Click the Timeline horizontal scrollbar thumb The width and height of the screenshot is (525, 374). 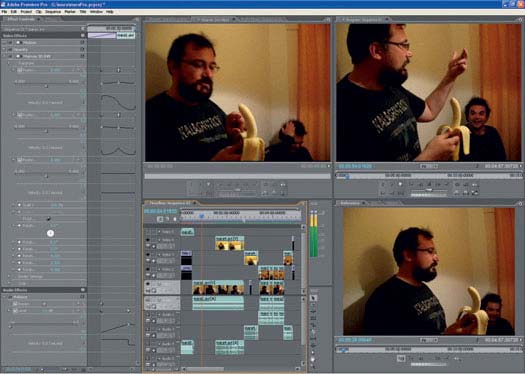click(205, 369)
